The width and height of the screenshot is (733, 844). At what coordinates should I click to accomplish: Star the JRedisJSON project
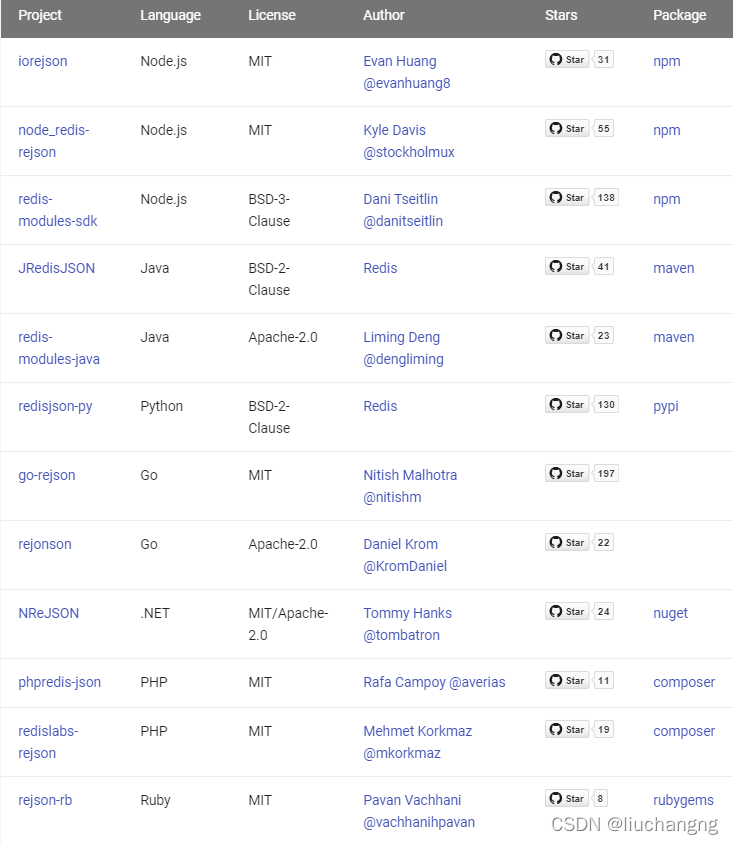(567, 266)
